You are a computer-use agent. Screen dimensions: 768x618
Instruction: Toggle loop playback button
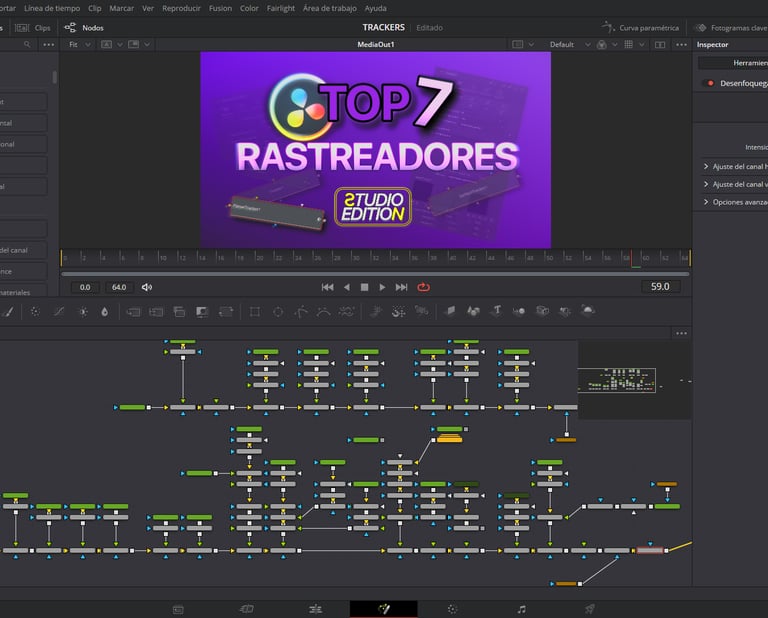tap(424, 287)
